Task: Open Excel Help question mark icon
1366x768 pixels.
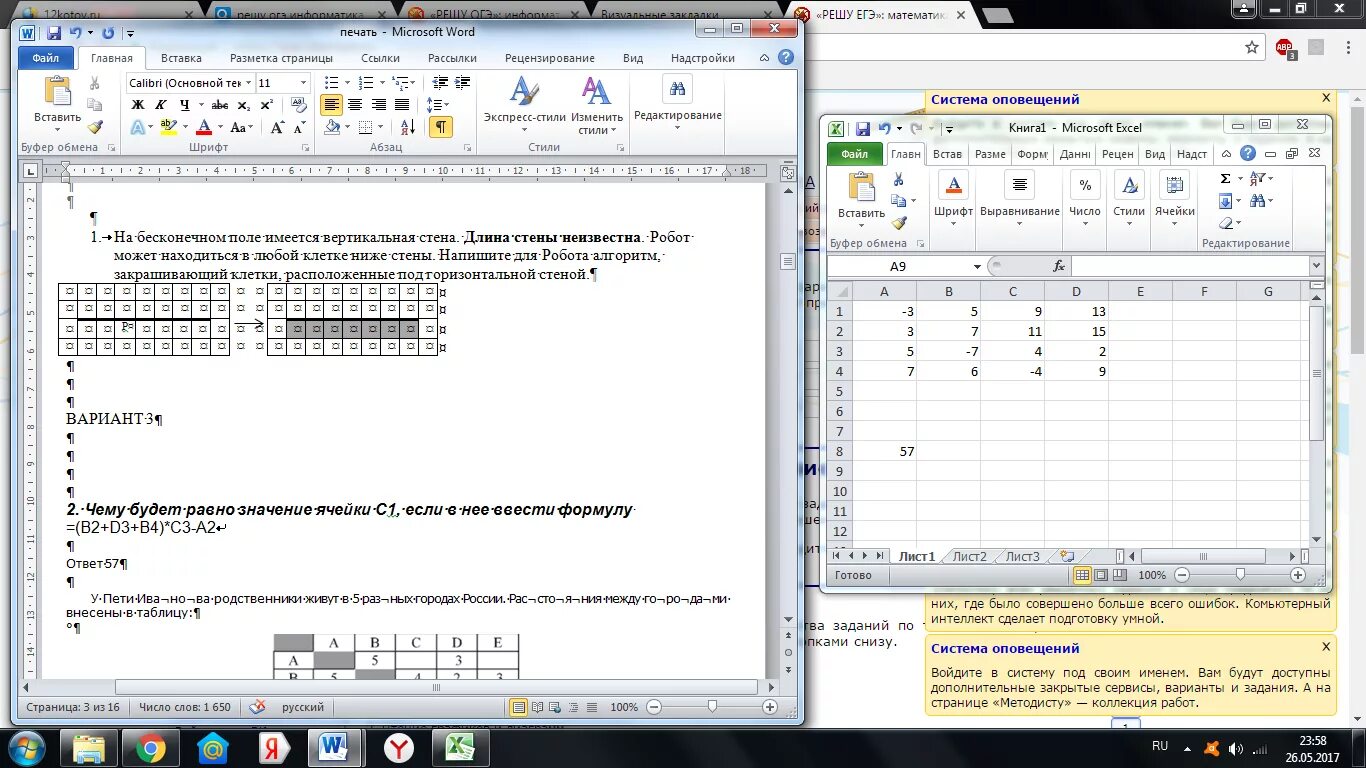Action: pyautogui.click(x=1248, y=154)
